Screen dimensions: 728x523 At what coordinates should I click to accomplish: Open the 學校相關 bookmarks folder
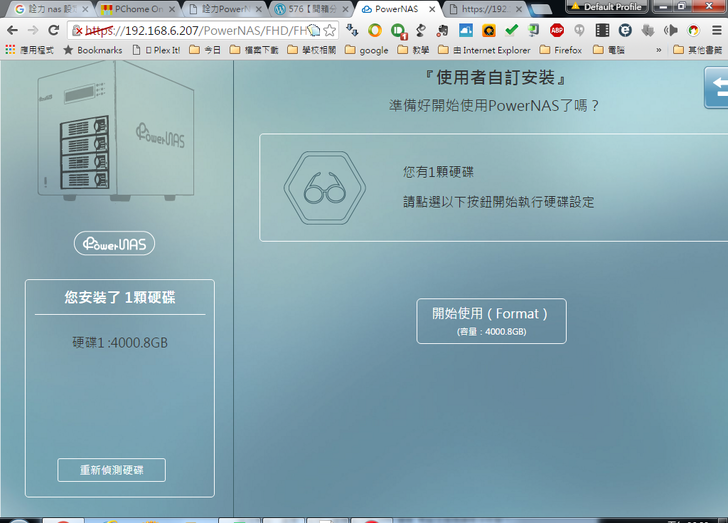pos(312,50)
